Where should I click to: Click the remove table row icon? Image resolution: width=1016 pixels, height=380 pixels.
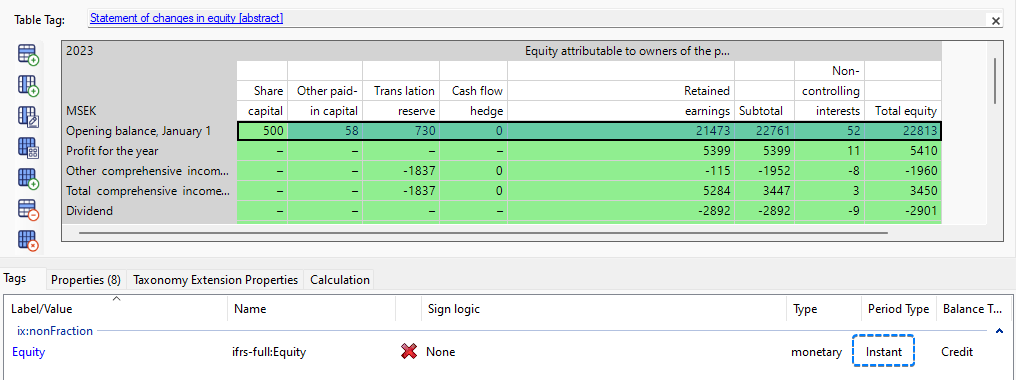coord(29,209)
